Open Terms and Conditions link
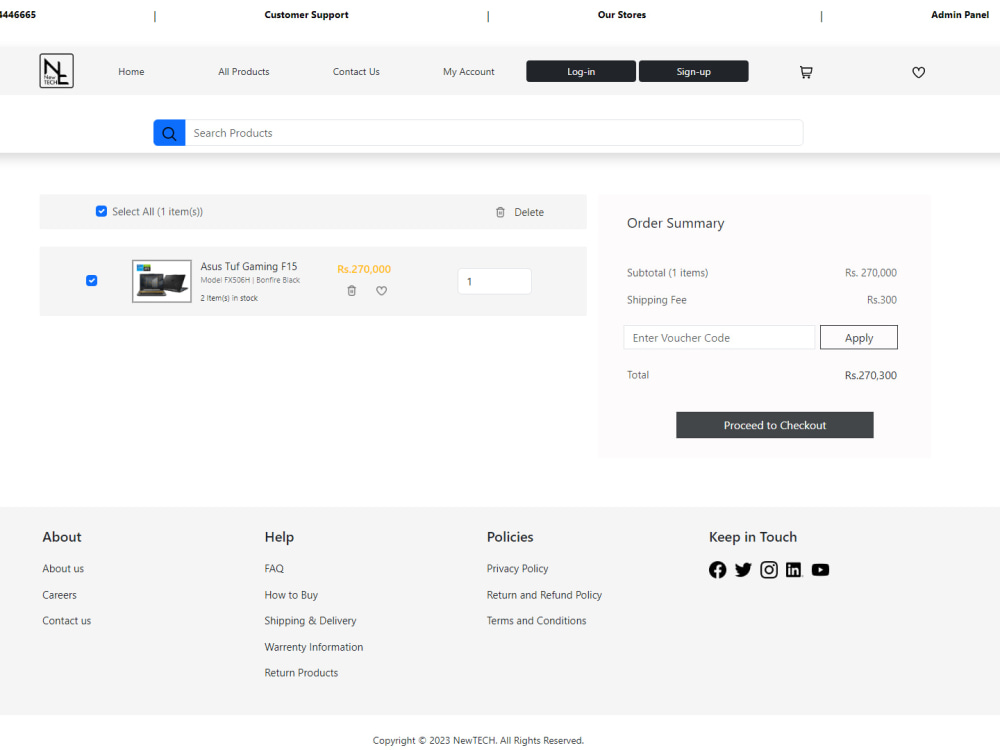This screenshot has height=750, width=1000. tap(536, 621)
